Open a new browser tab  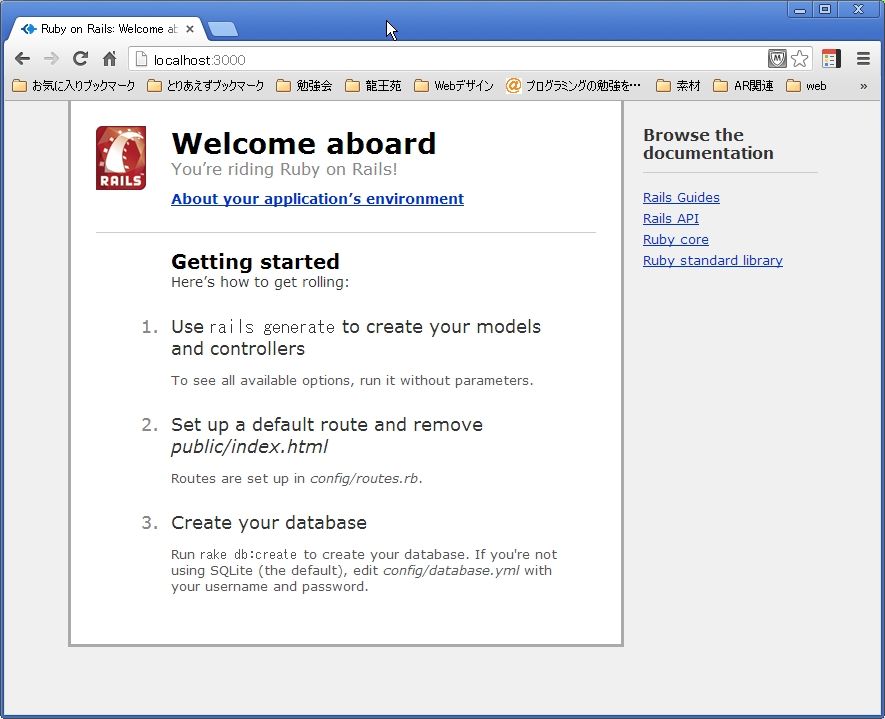click(x=223, y=29)
